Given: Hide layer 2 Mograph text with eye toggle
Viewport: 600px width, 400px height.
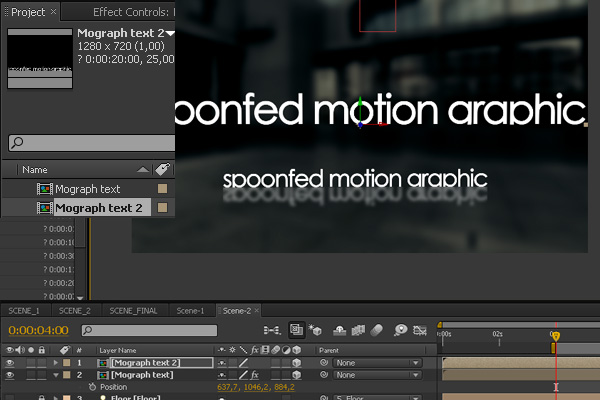Looking at the screenshot, I should click(10, 375).
